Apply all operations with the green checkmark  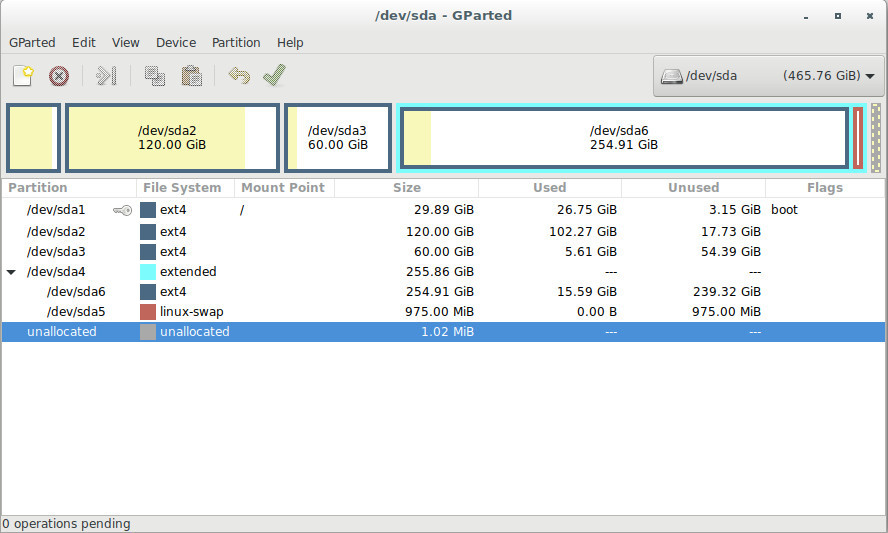275,75
